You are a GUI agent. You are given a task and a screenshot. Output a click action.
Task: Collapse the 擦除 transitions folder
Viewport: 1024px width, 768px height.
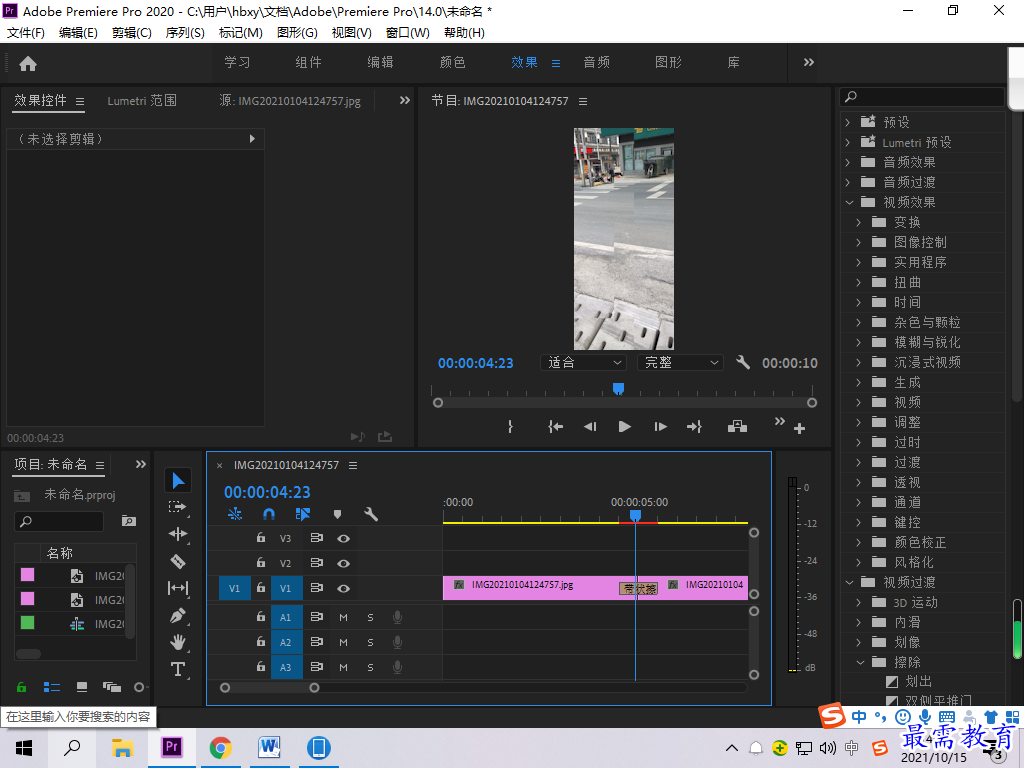(860, 662)
